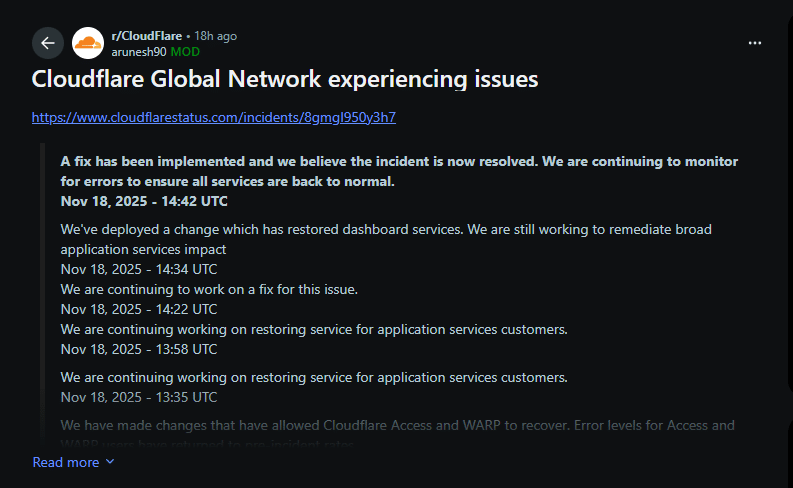Click the green MOD badge
The height and width of the screenshot is (488, 793).
click(185, 51)
